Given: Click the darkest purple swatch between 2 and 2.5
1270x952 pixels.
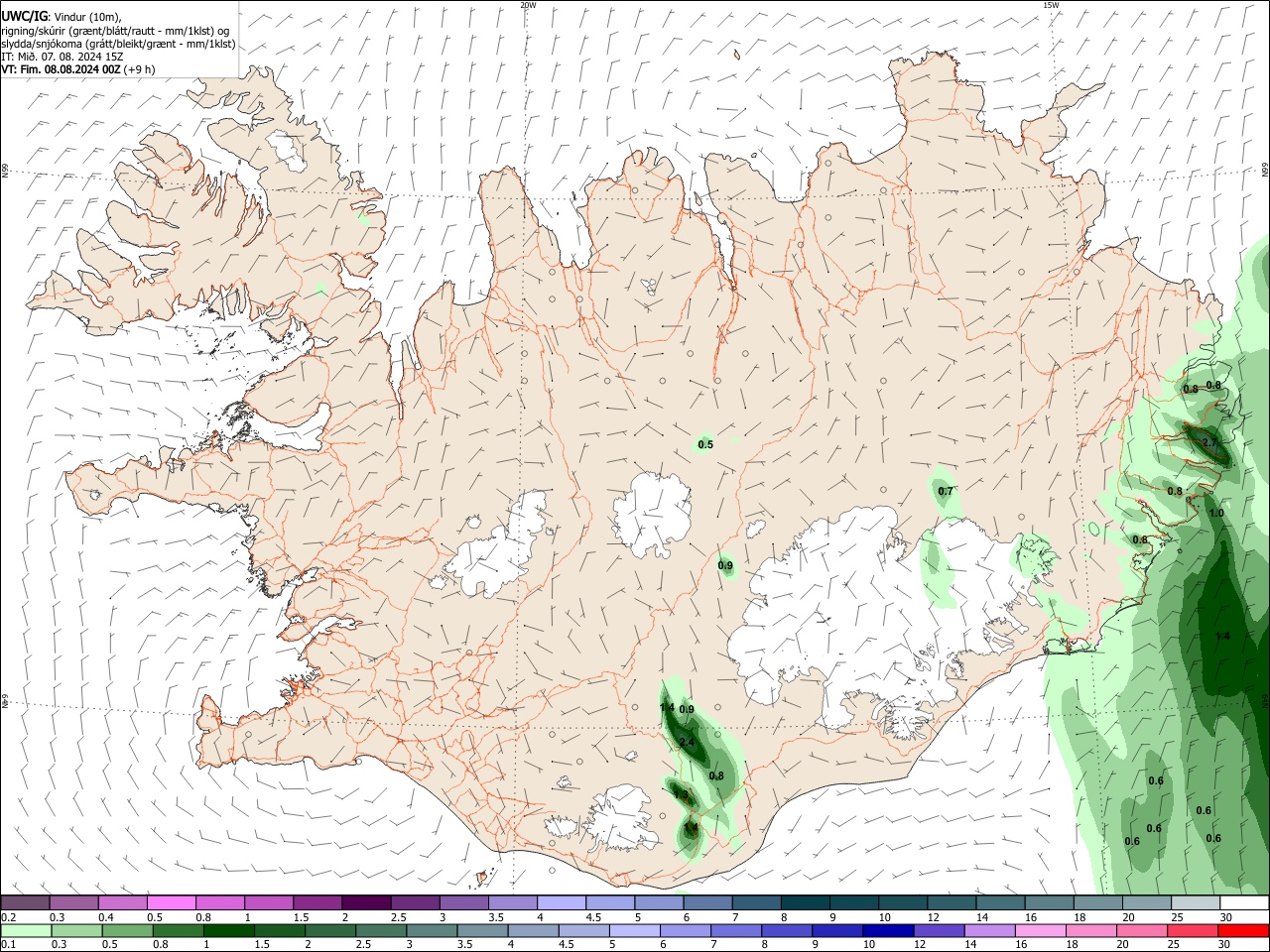Looking at the screenshot, I should 366,902.
